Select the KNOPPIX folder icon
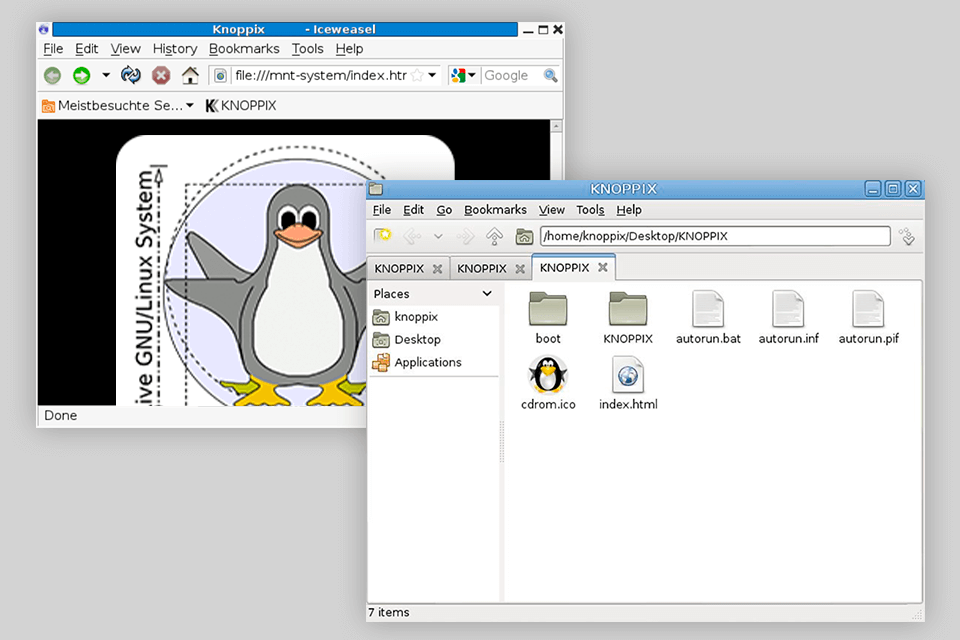 (628, 309)
